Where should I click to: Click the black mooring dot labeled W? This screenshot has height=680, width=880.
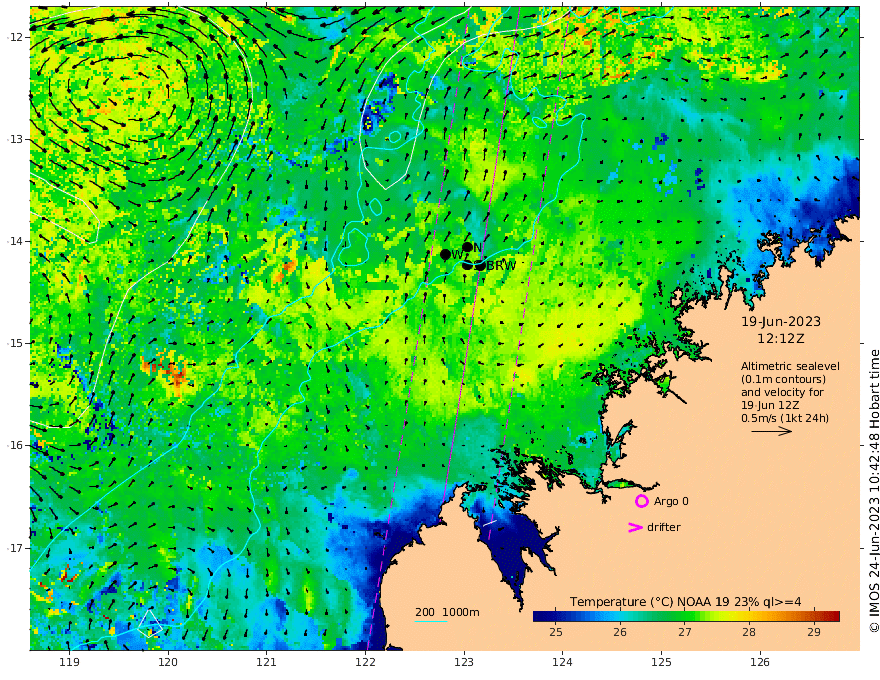[x=446, y=254]
